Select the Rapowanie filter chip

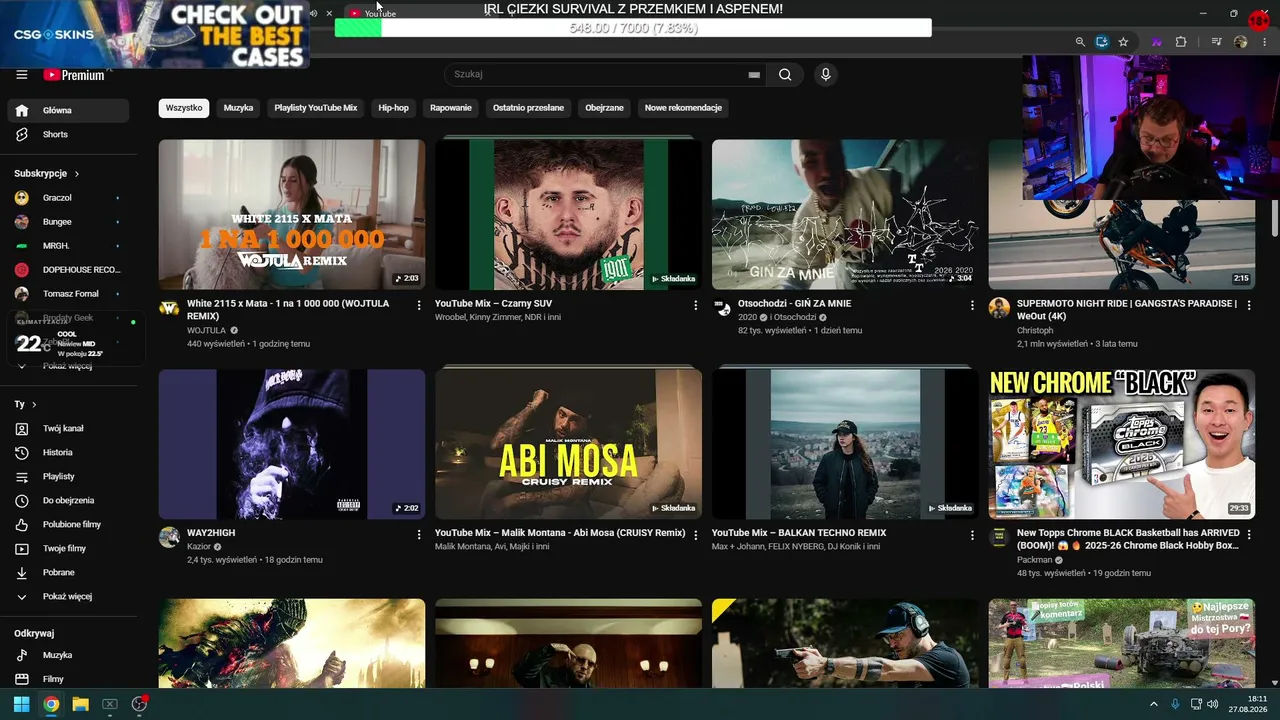451,108
